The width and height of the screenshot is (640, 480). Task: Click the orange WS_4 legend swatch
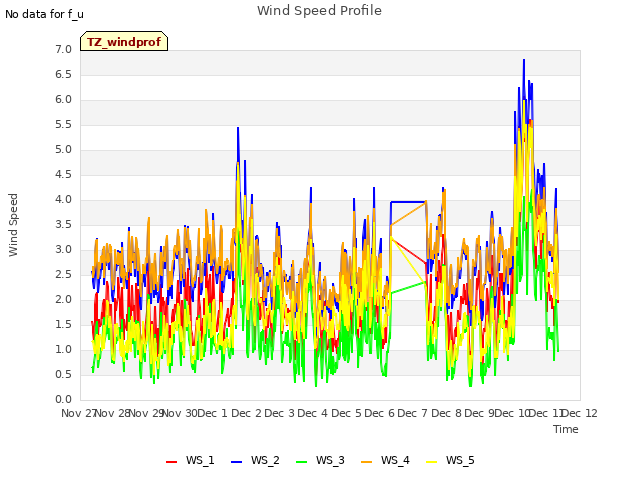(367, 461)
